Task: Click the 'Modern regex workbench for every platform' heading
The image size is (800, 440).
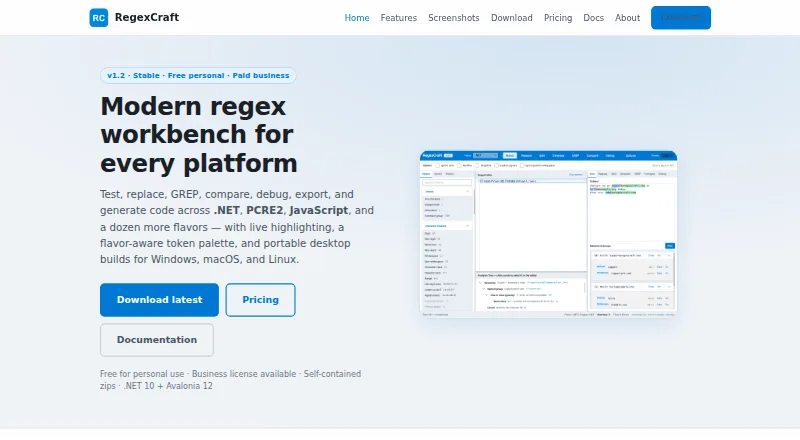Action: (x=199, y=135)
